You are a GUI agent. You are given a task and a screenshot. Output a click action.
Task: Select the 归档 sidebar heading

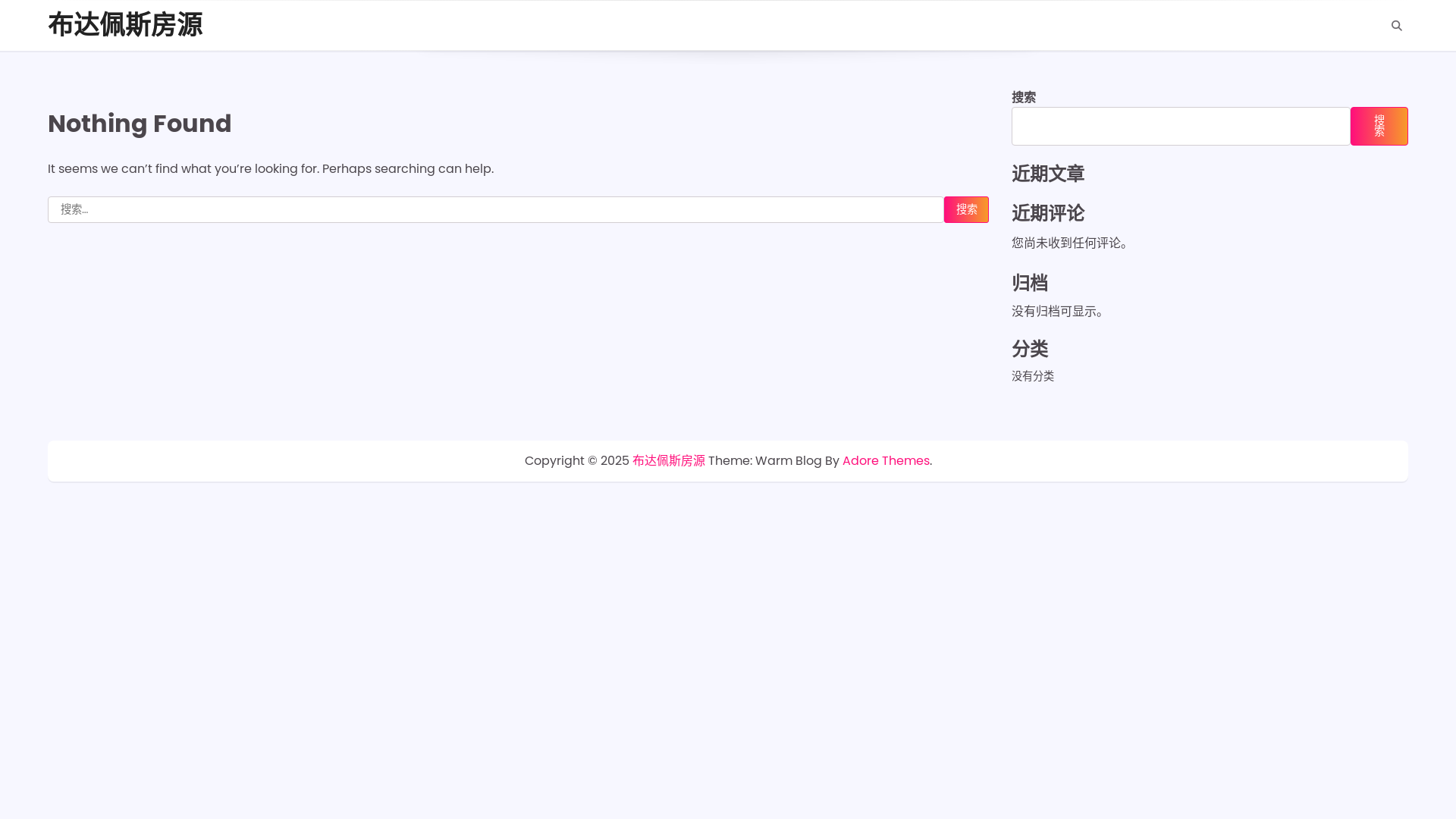[x=1030, y=283]
